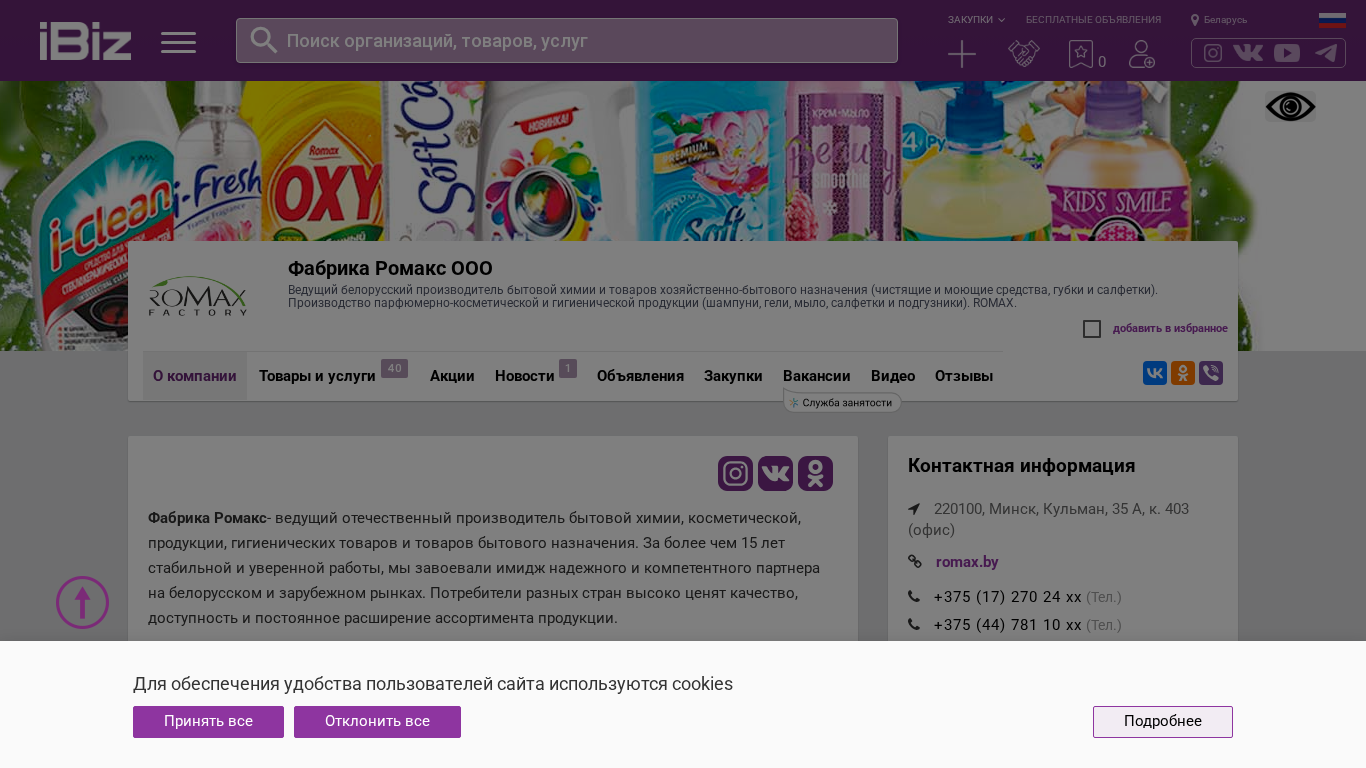Contact via the Viber icon
Image resolution: width=1366 pixels, height=768 pixels.
click(1211, 373)
